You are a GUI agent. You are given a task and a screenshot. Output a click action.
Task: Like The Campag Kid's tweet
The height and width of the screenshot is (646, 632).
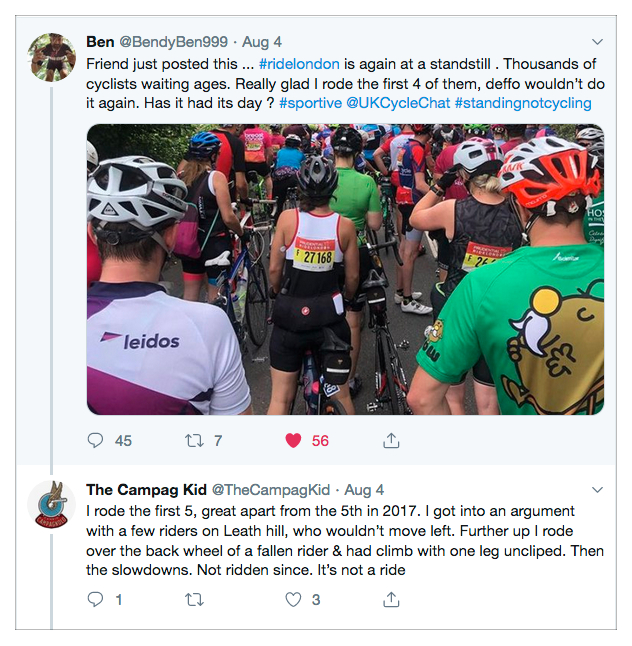click(294, 600)
